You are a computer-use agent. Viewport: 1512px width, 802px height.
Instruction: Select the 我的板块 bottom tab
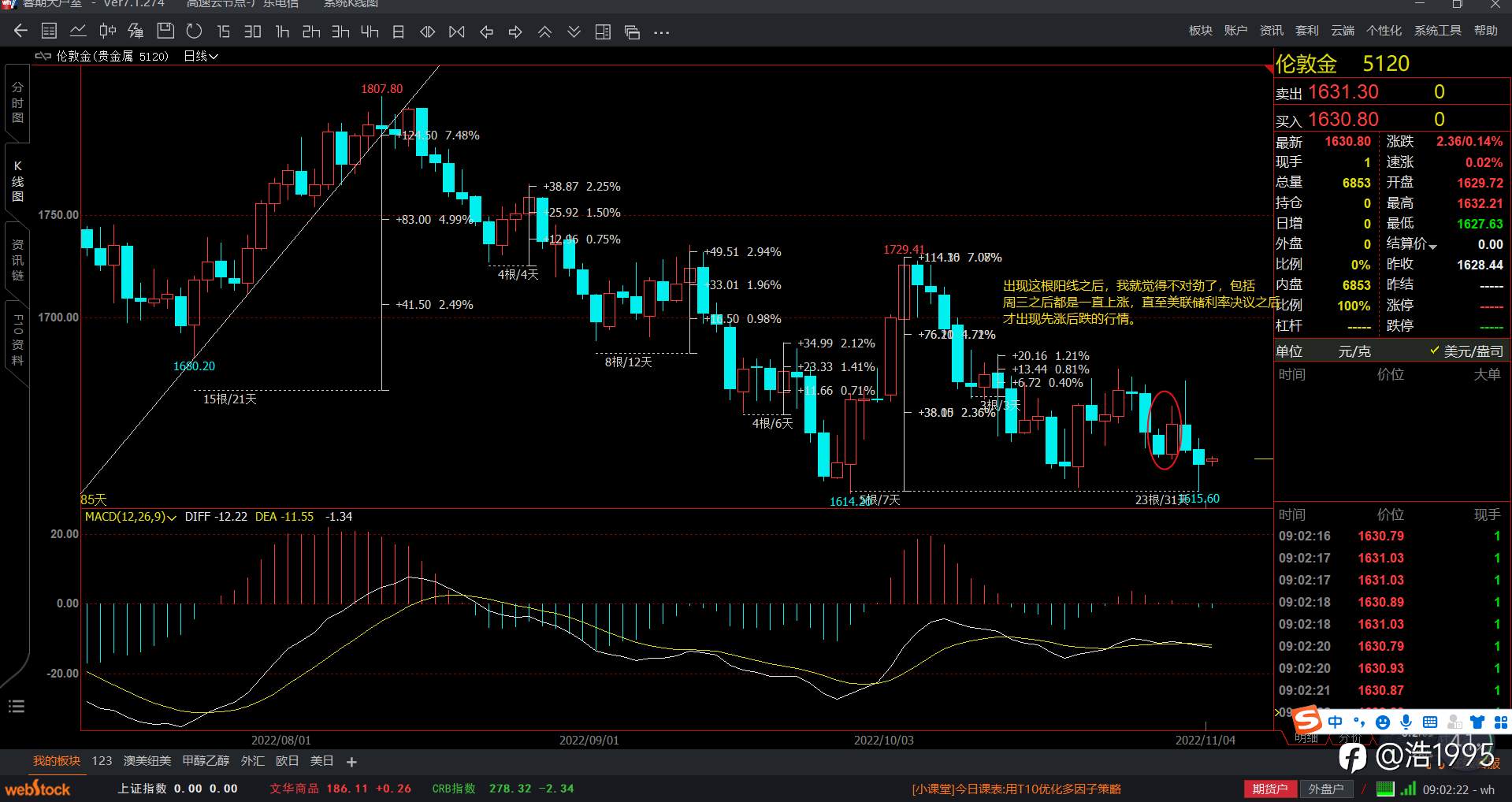(57, 761)
